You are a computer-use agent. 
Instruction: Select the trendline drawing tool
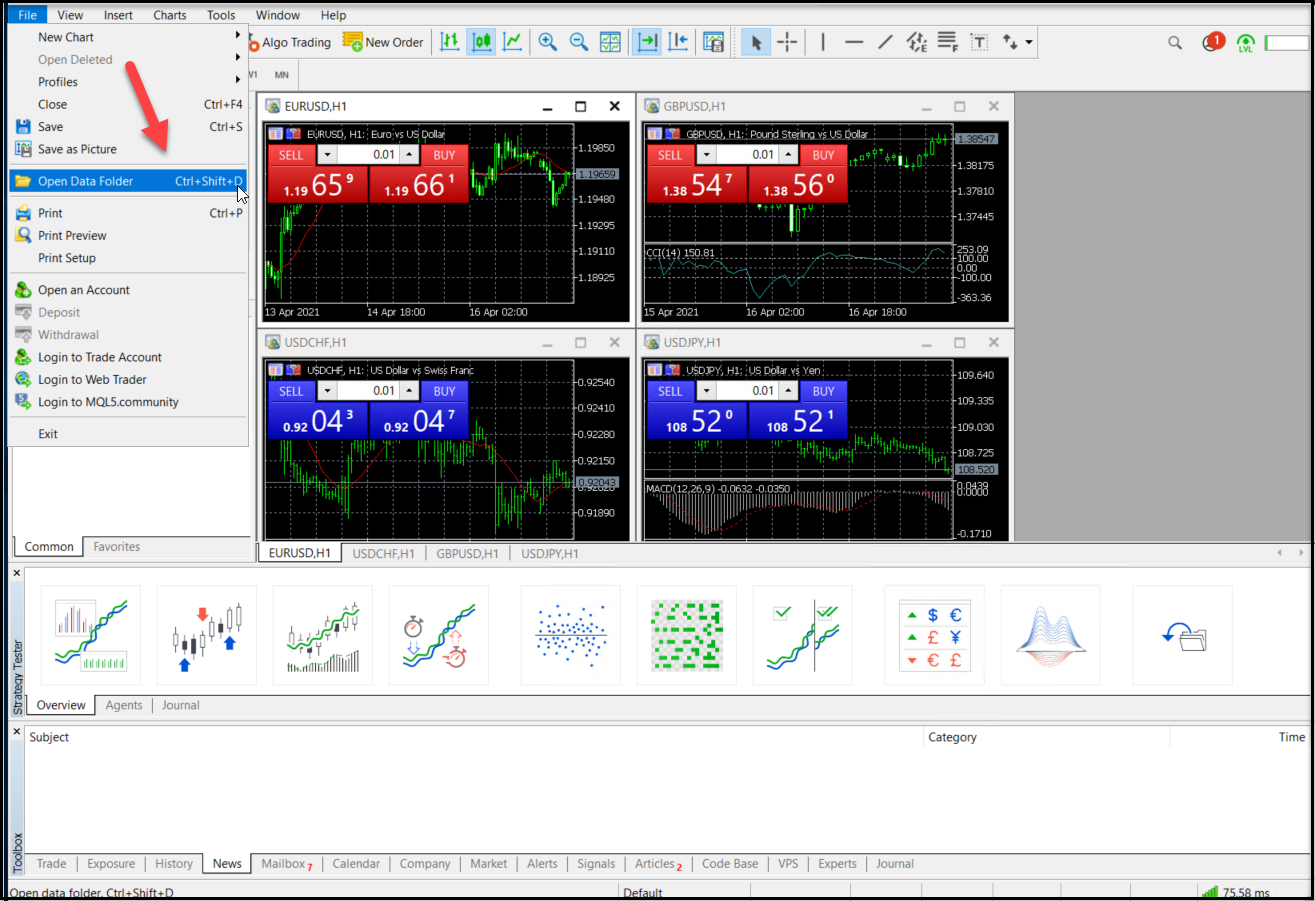[x=885, y=42]
